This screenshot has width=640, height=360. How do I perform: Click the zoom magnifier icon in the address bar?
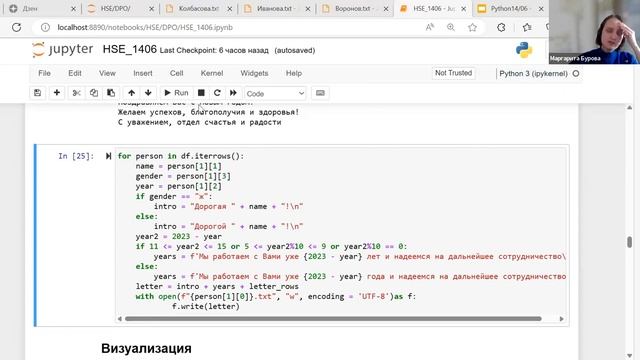coord(451,27)
